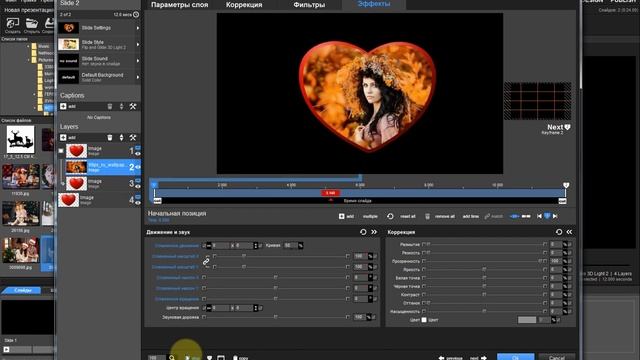Enable the Яркость checkbox

click(x=424, y=270)
